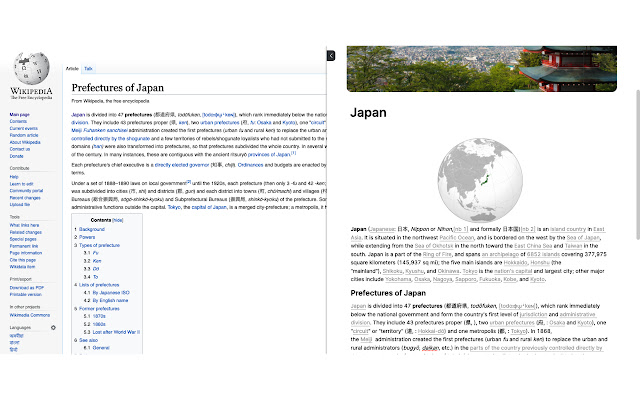
Task: Open the Ordinances link in the article
Action: pyautogui.click(x=250, y=165)
